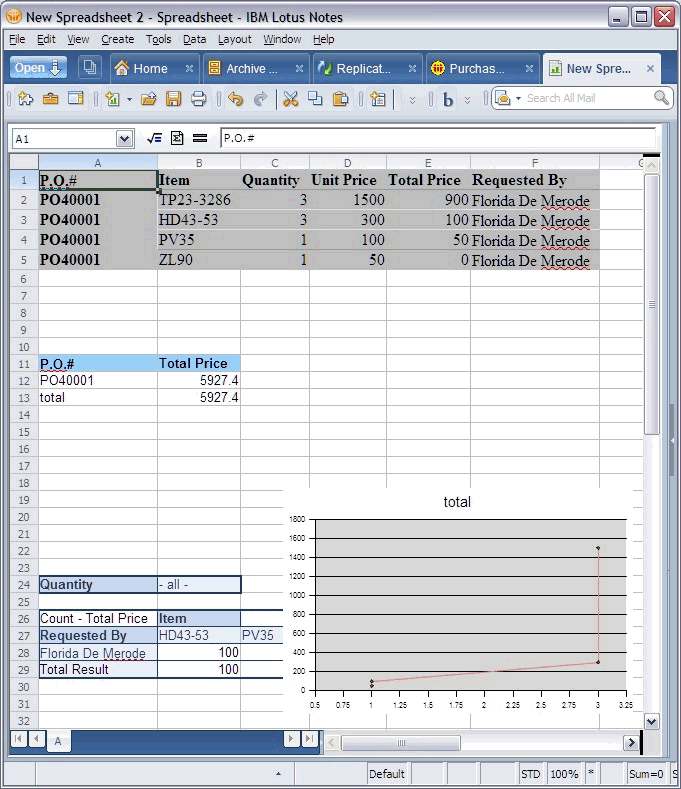Viewport: 681px width, 789px height.
Task: Toggle bold formatting button
Action: point(447,100)
